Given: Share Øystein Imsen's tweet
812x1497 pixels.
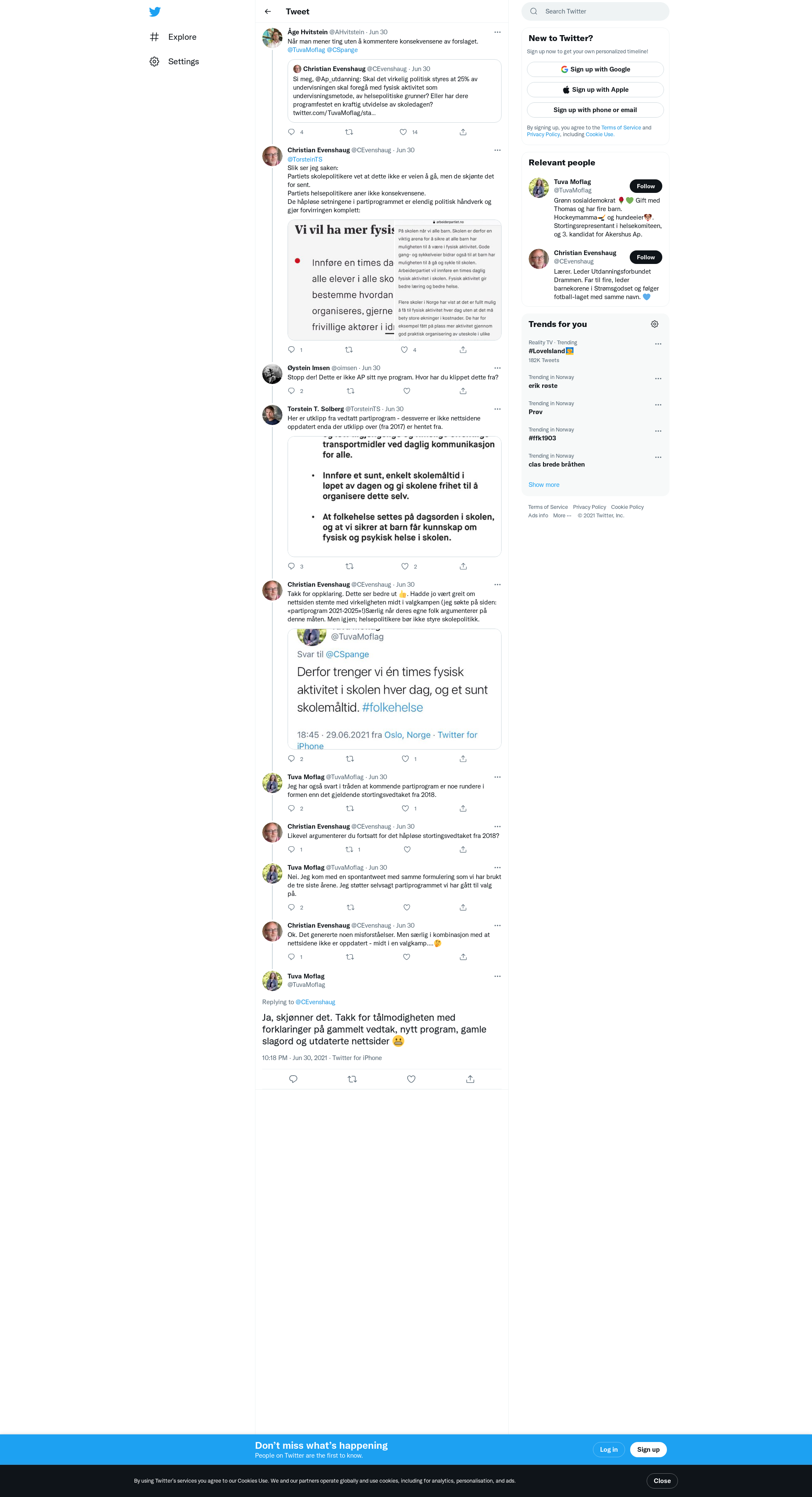Looking at the screenshot, I should point(463,391).
